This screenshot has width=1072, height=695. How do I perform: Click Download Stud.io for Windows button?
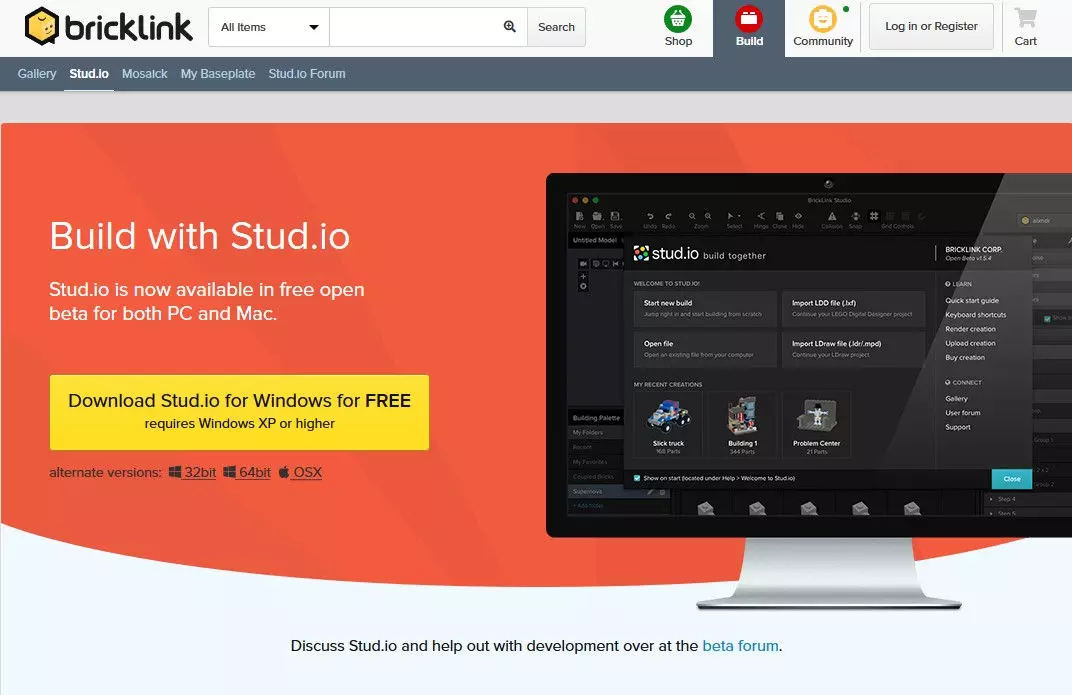tap(239, 411)
